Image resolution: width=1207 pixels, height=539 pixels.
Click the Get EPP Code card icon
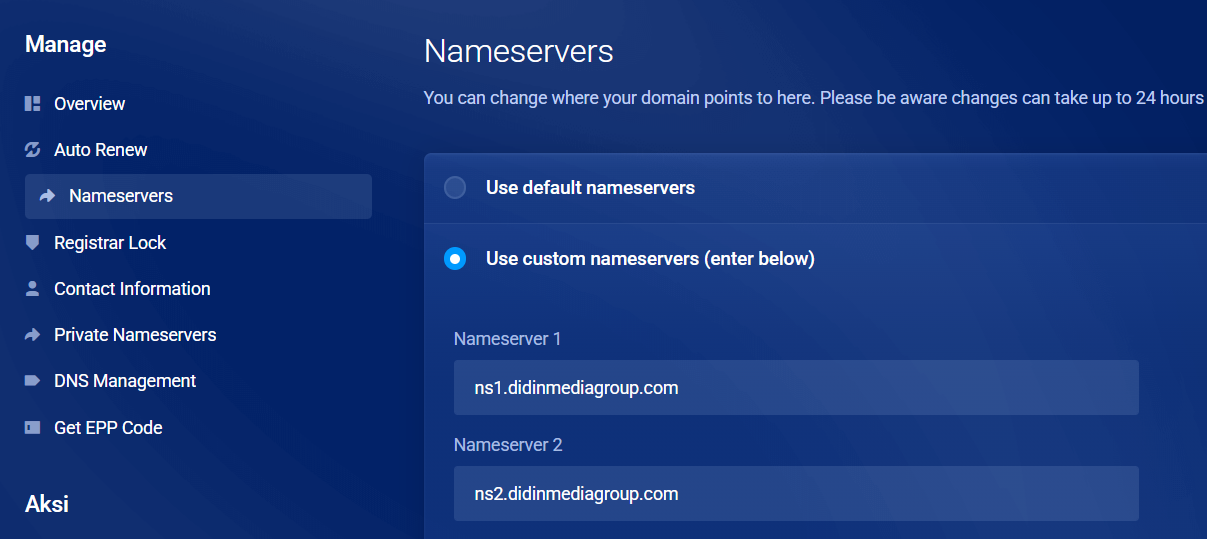point(32,427)
